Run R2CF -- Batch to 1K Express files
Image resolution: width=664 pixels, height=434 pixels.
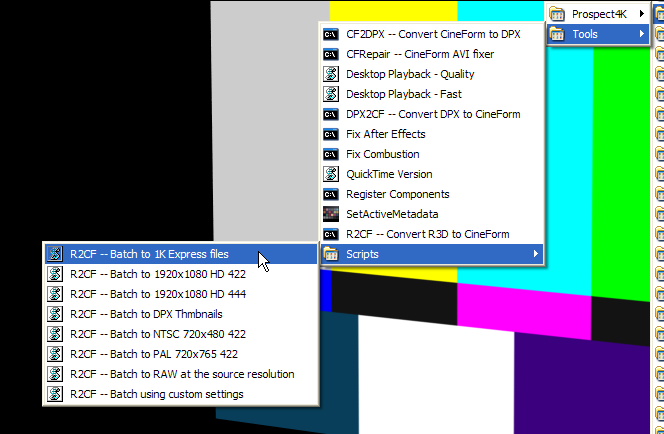(x=181, y=254)
